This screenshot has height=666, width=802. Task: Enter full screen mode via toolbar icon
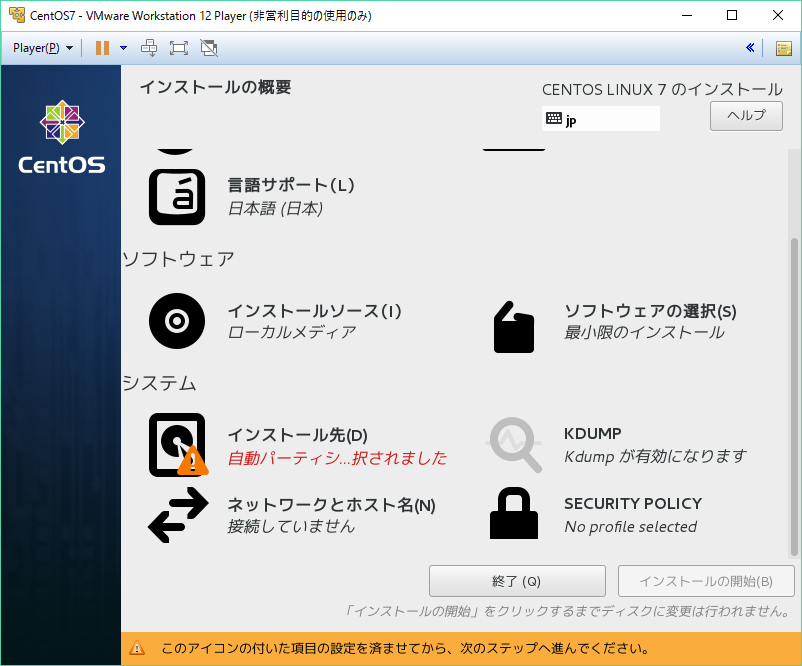point(179,48)
